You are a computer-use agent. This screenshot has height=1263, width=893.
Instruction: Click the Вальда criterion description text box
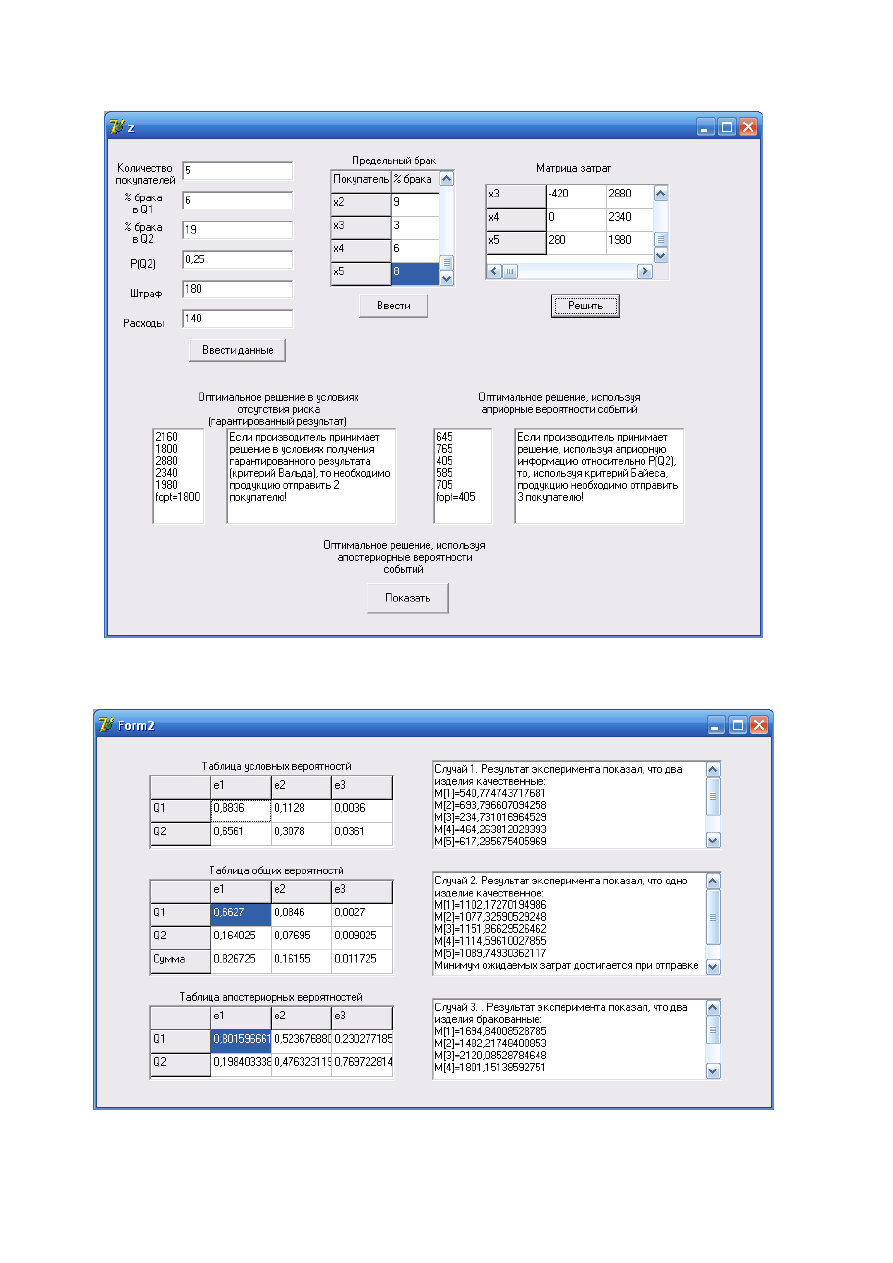311,476
